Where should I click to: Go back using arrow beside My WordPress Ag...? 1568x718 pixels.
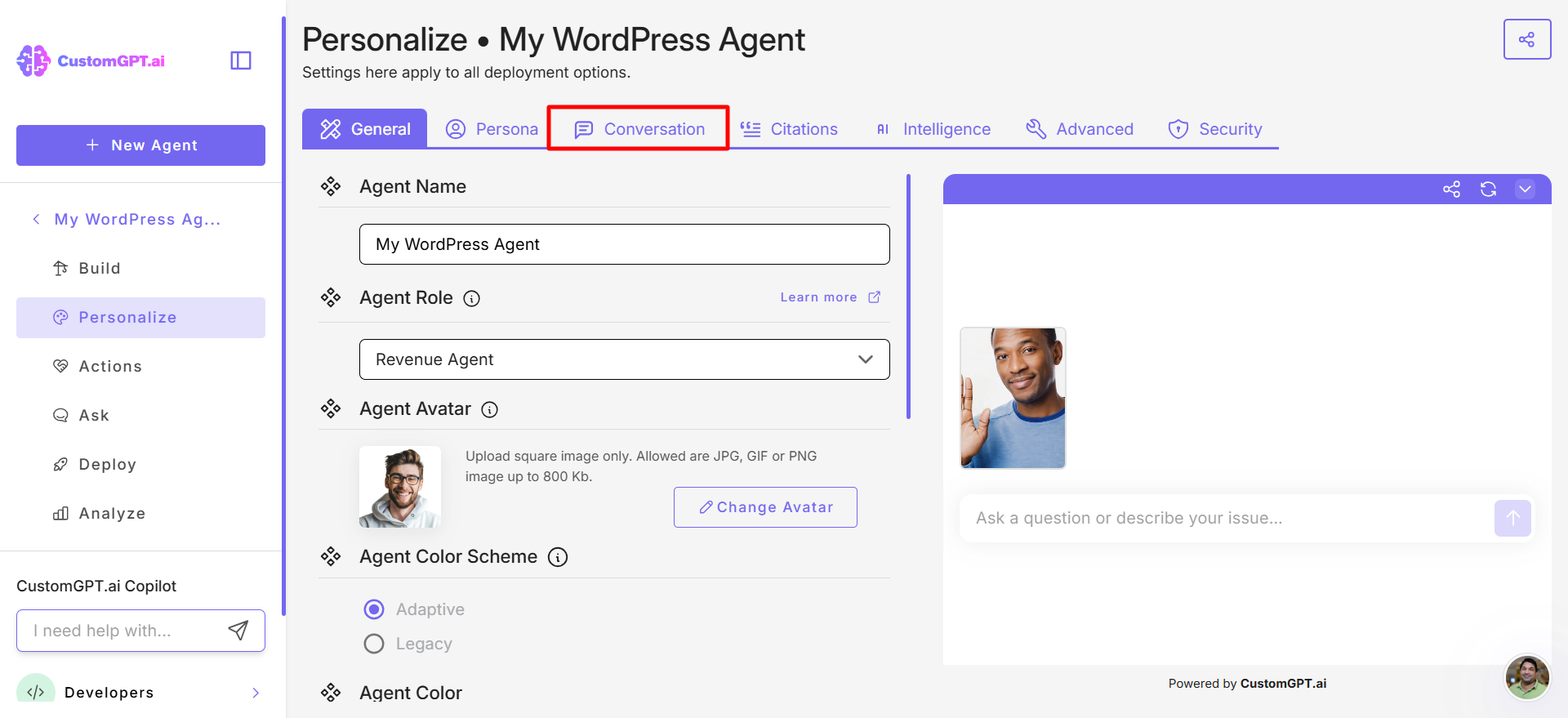[x=36, y=219]
